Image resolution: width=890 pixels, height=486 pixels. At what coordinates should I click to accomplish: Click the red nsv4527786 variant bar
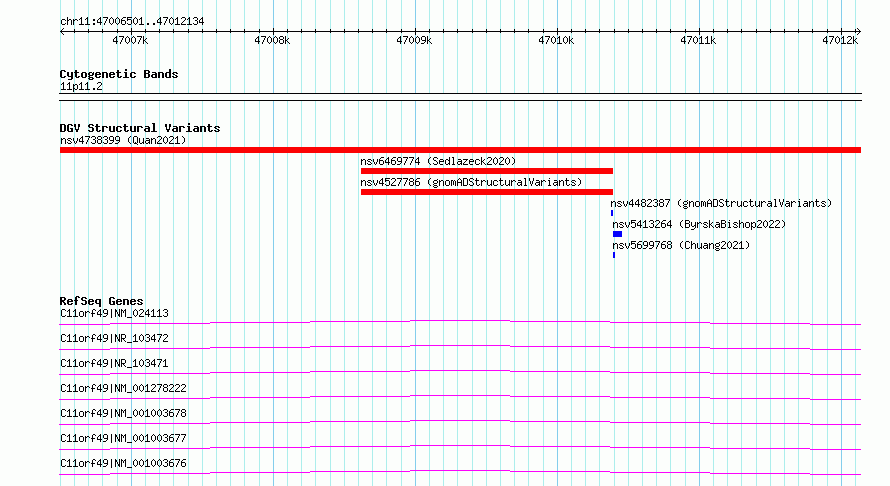[486, 192]
